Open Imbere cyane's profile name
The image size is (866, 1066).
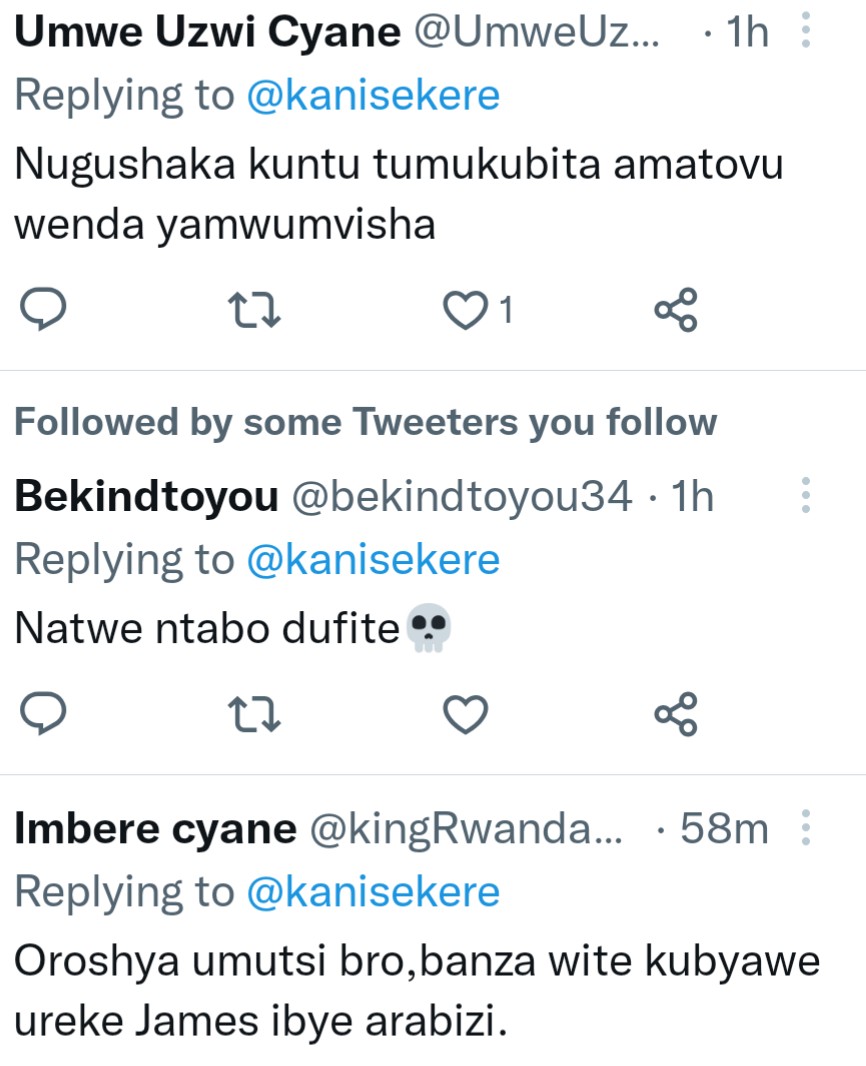click(x=155, y=829)
